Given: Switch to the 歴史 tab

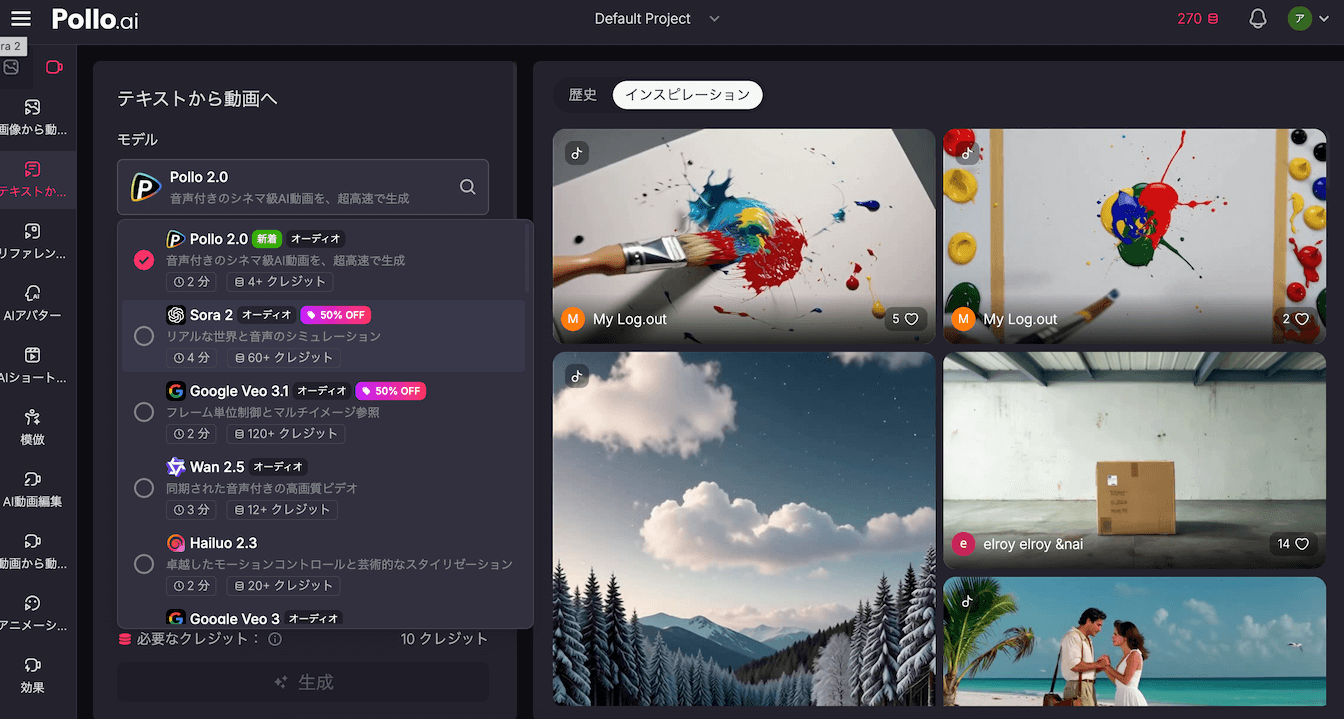Looking at the screenshot, I should coord(582,95).
